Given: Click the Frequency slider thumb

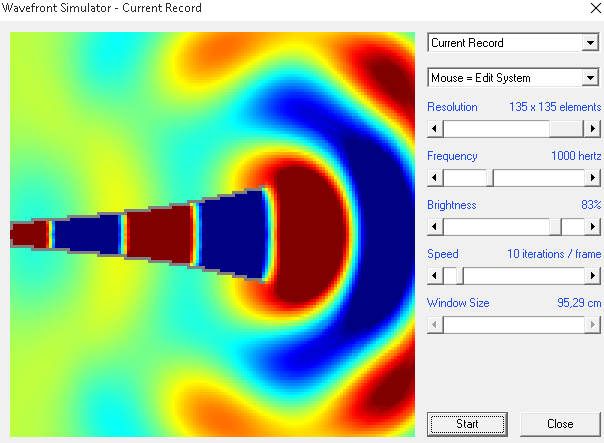Looking at the screenshot, I should point(490,178).
